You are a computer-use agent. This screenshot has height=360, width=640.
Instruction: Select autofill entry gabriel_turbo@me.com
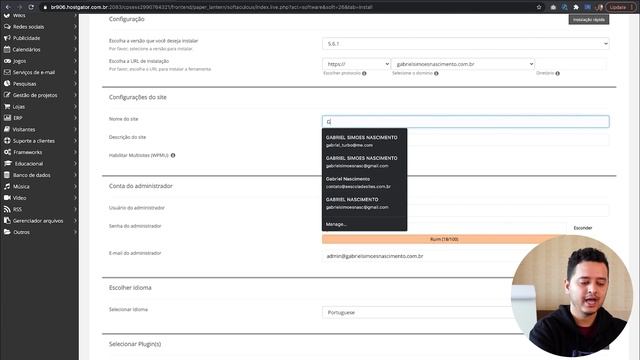click(x=364, y=141)
